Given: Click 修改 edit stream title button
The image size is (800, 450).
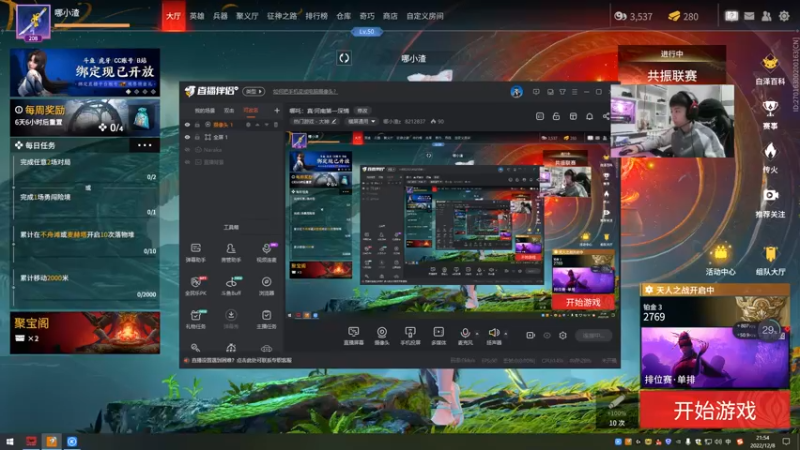Looking at the screenshot, I should 362,110.
